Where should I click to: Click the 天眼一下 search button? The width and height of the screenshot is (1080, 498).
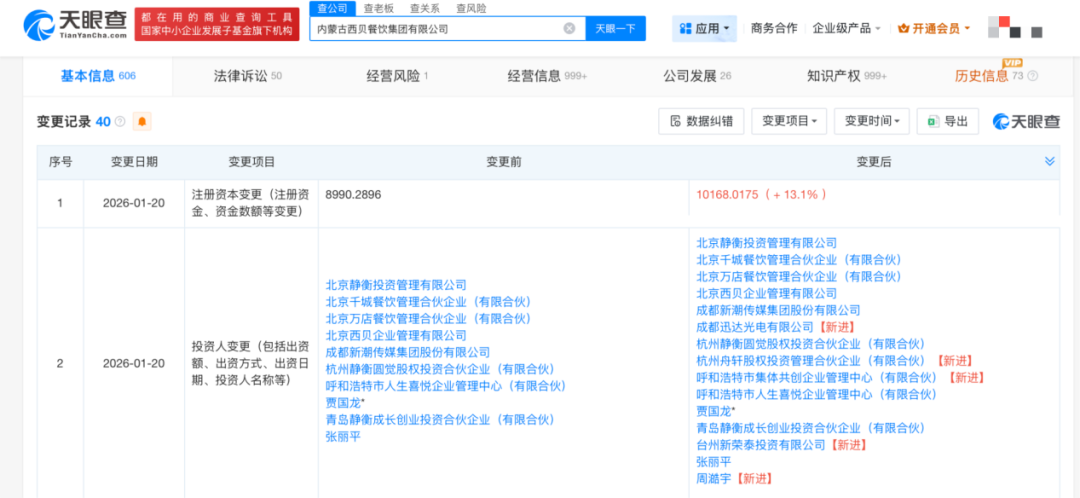pyautogui.click(x=615, y=29)
